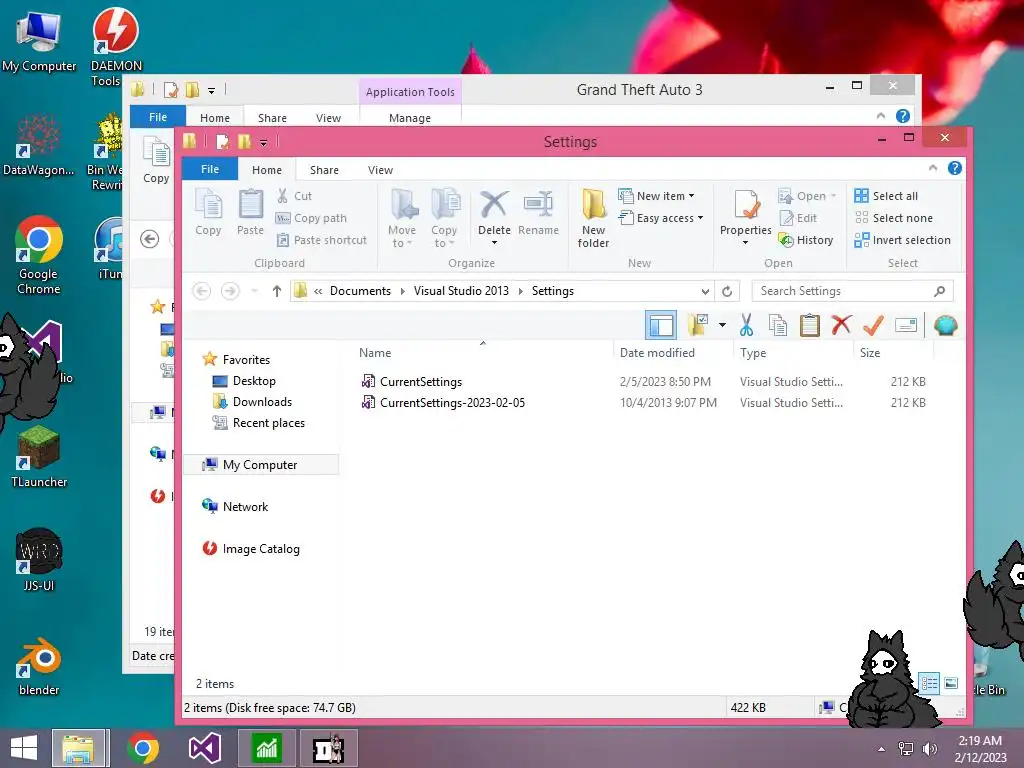Click Select none

tap(893, 218)
